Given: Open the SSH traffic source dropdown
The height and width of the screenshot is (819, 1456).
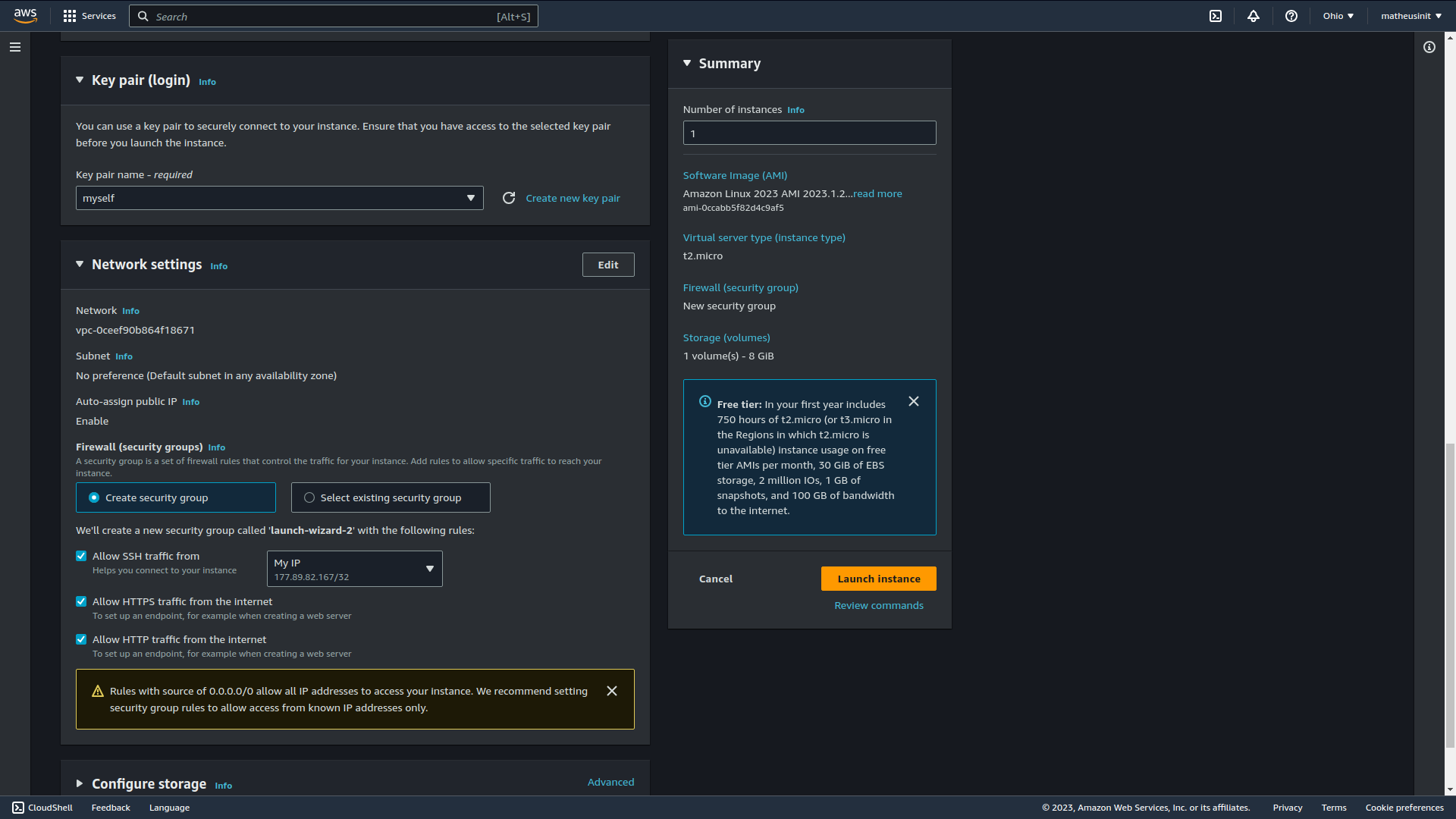Looking at the screenshot, I should tap(354, 568).
